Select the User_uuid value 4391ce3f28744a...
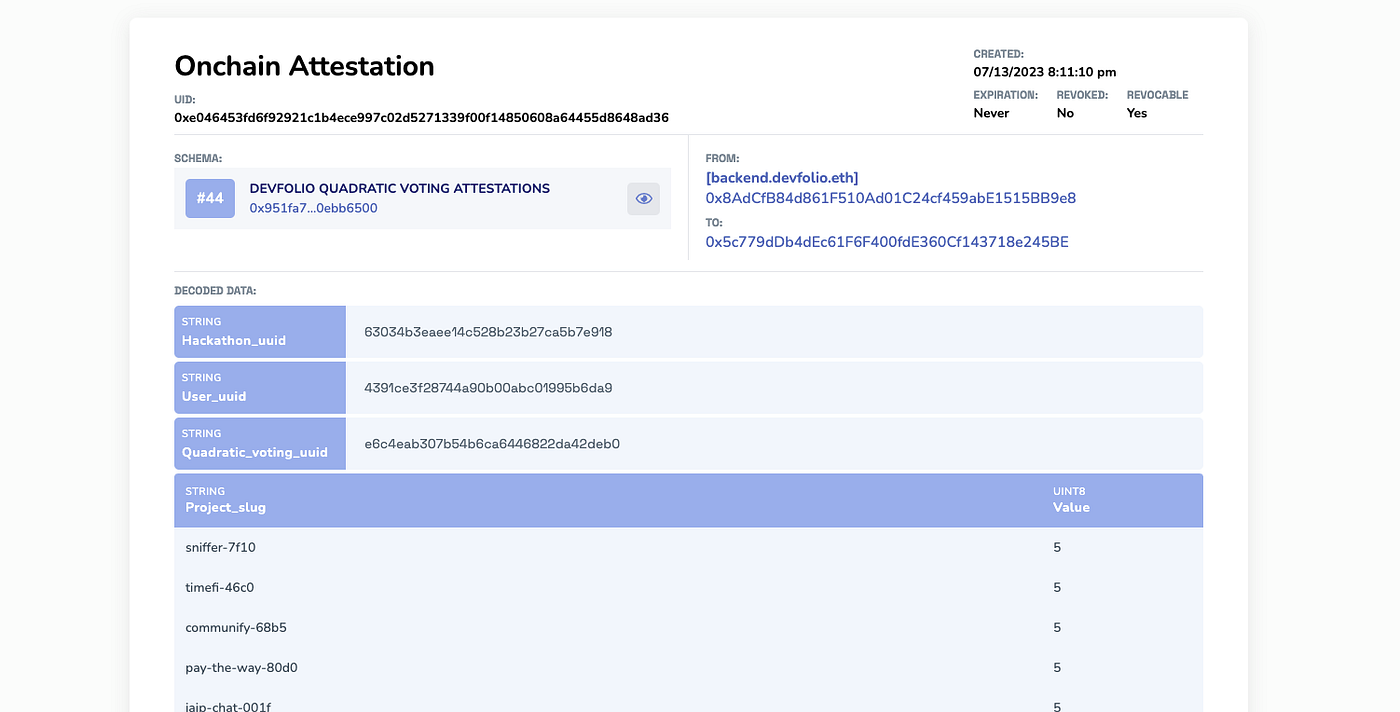 click(488, 388)
